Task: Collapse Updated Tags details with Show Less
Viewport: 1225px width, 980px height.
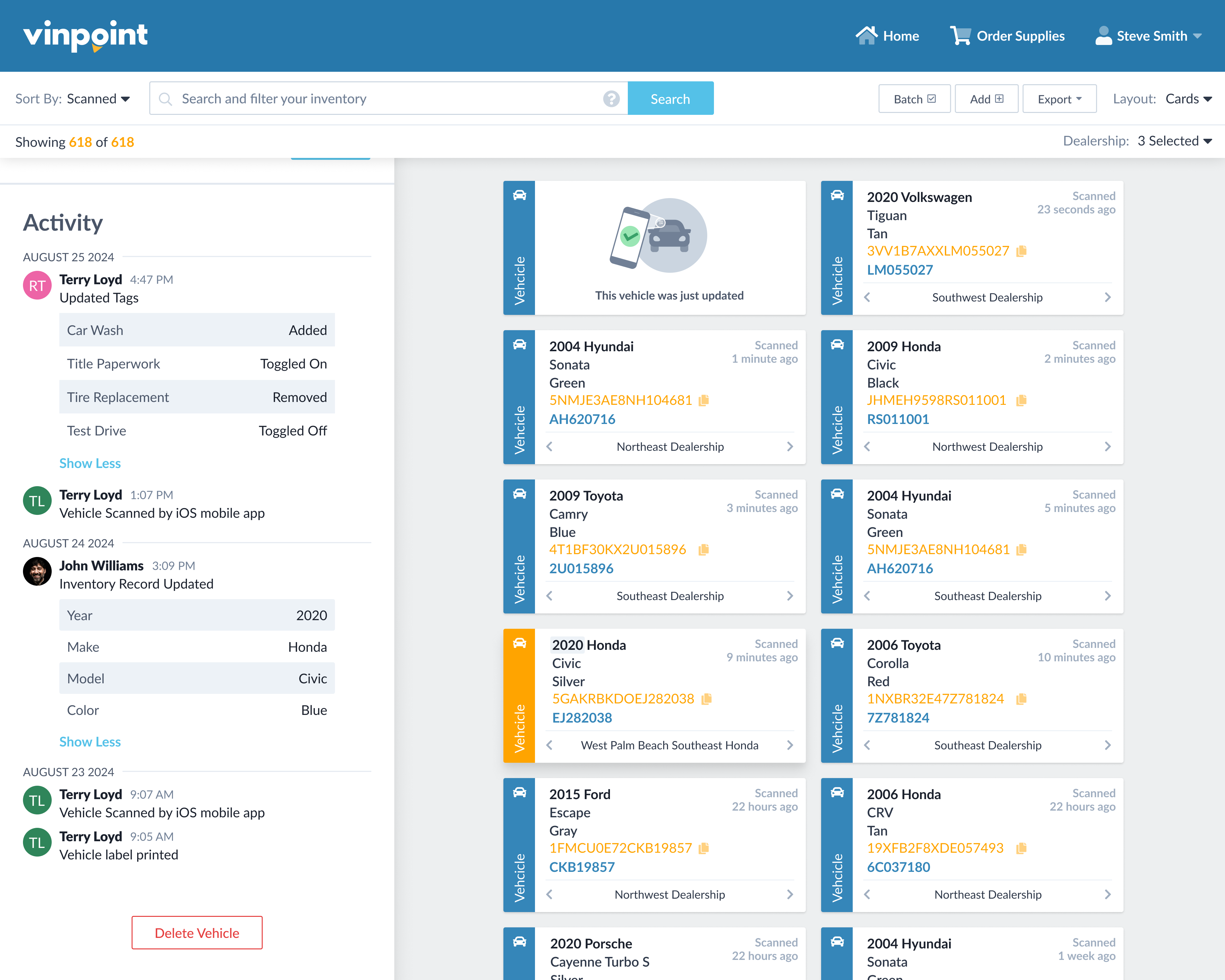Action: pyautogui.click(x=90, y=463)
